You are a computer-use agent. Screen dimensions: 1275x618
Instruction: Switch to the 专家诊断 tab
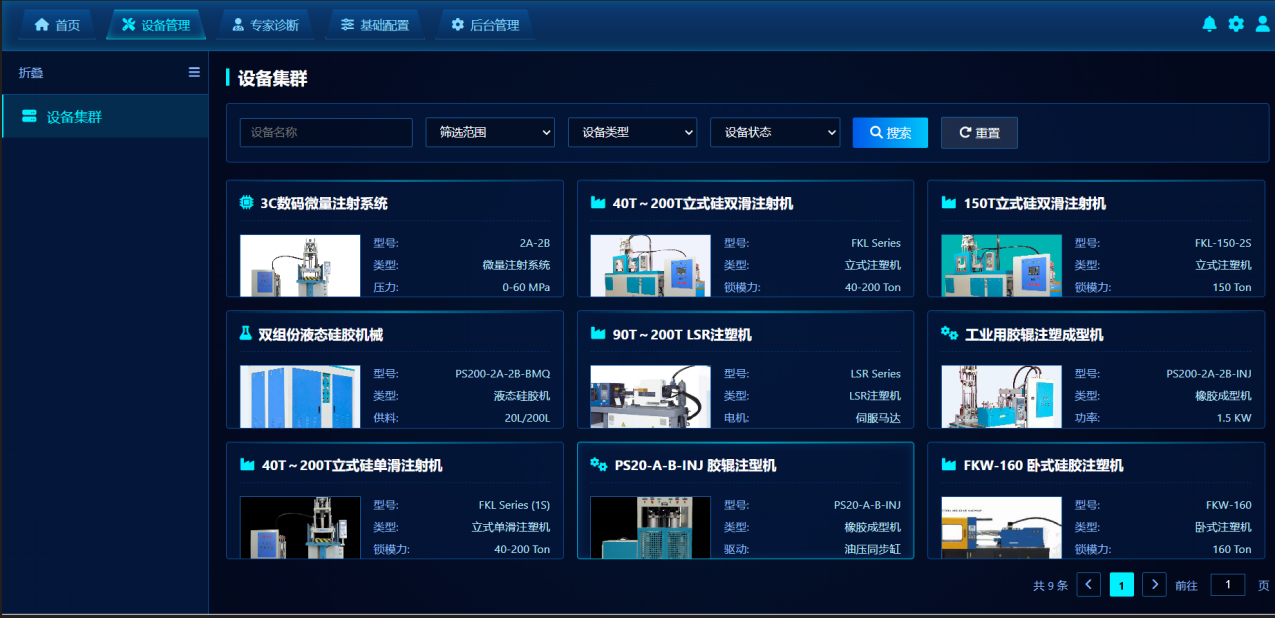click(x=265, y=25)
